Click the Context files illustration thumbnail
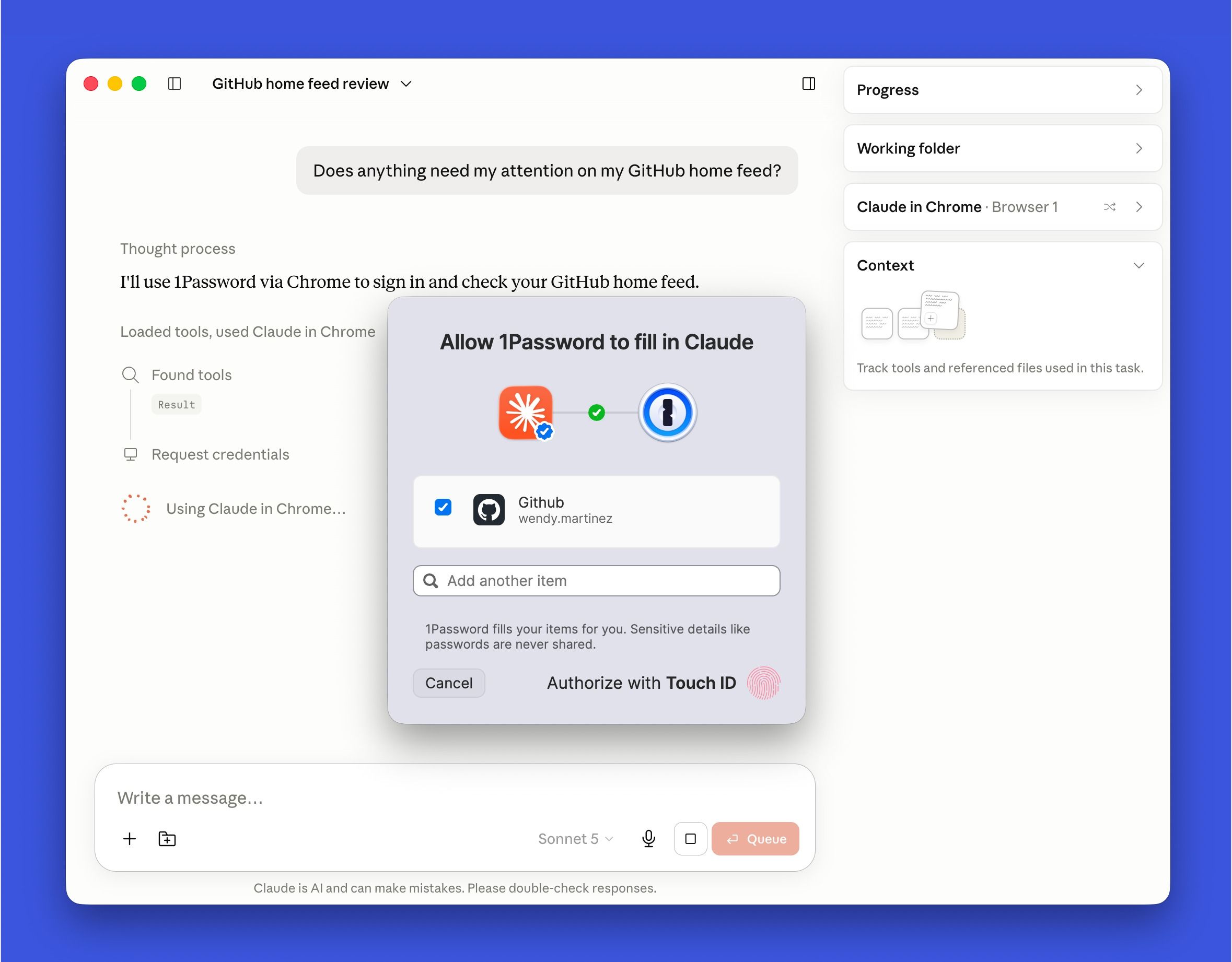This screenshot has height=962, width=1232. [913, 316]
